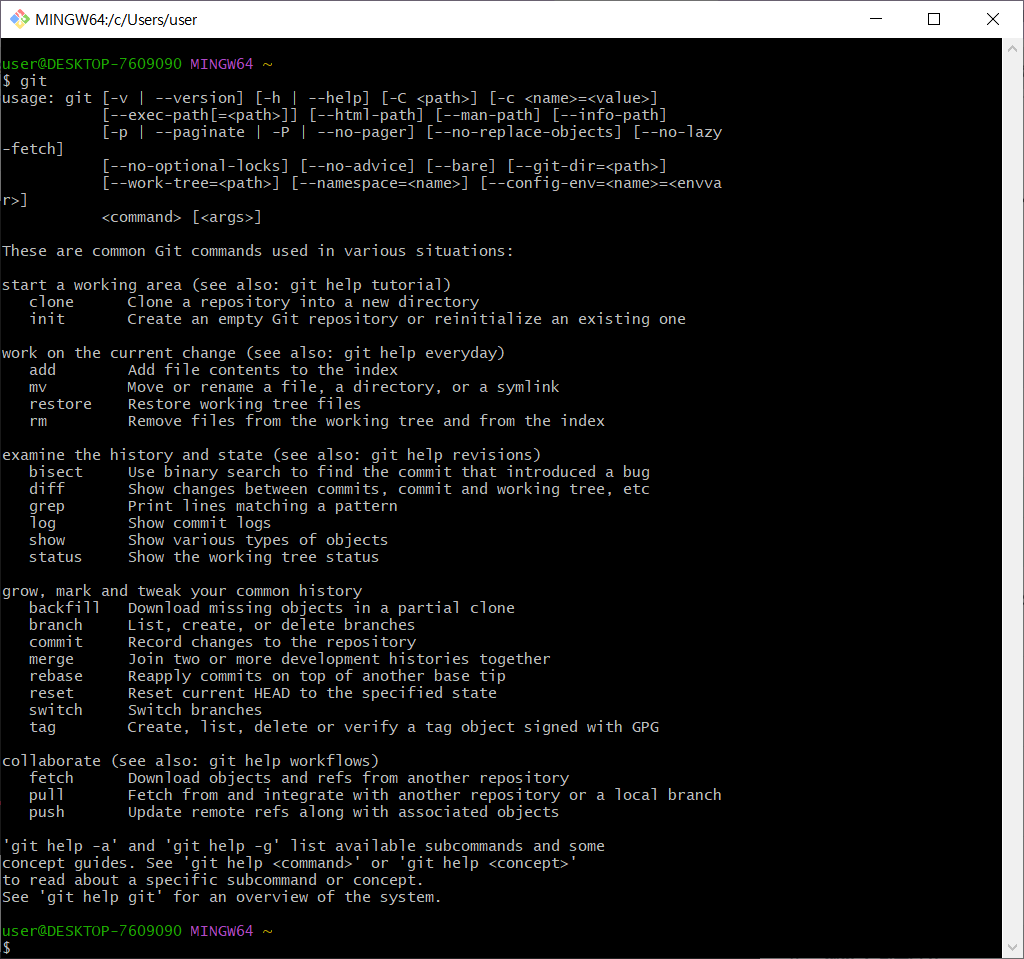Click the 'collaborate' section heading
The width and height of the screenshot is (1024, 959).
[x=191, y=760]
